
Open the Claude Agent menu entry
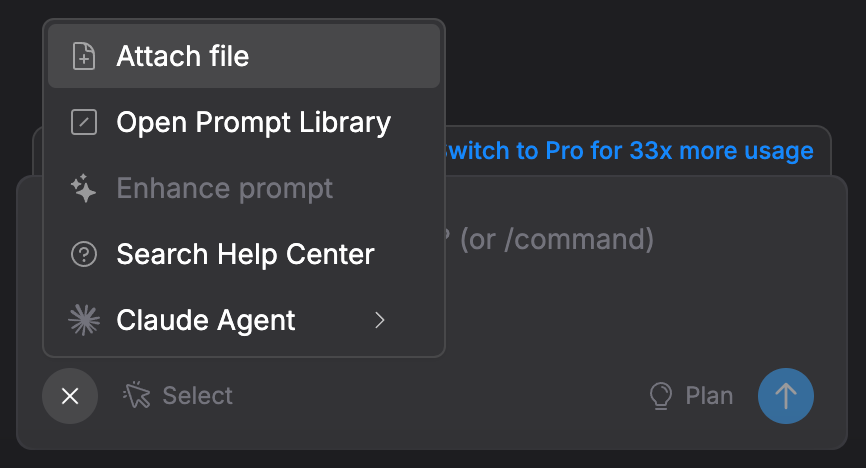coord(206,321)
